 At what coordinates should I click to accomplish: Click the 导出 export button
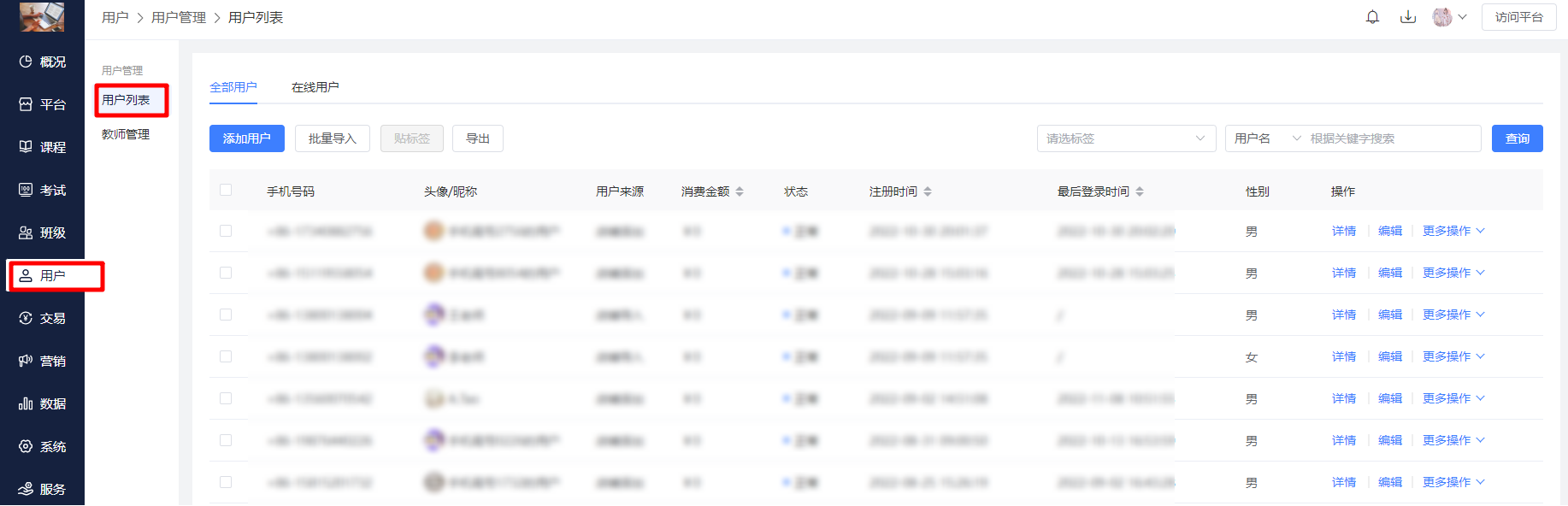(x=478, y=138)
